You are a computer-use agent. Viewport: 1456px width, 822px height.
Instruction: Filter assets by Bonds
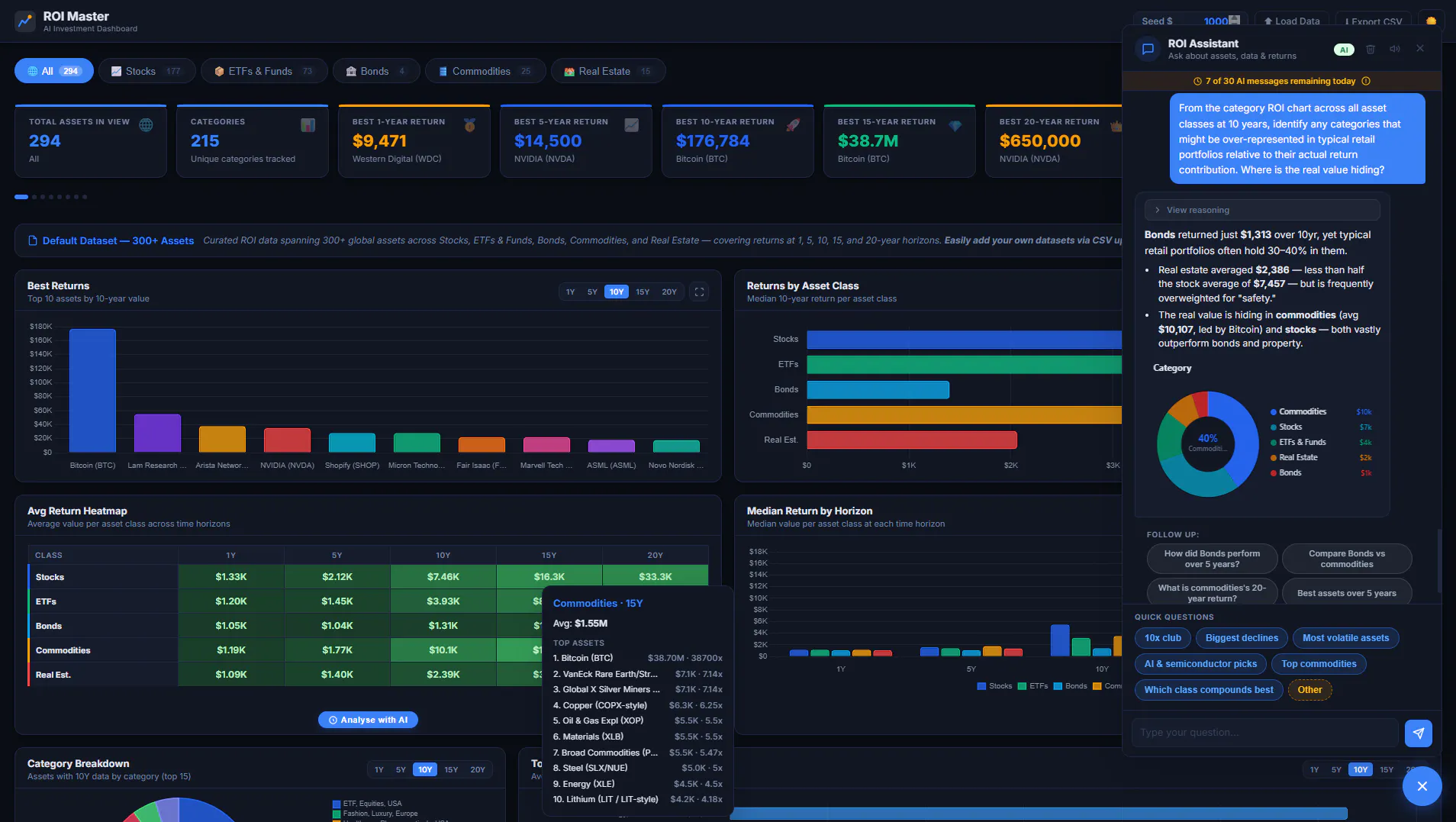pyautogui.click(x=376, y=71)
